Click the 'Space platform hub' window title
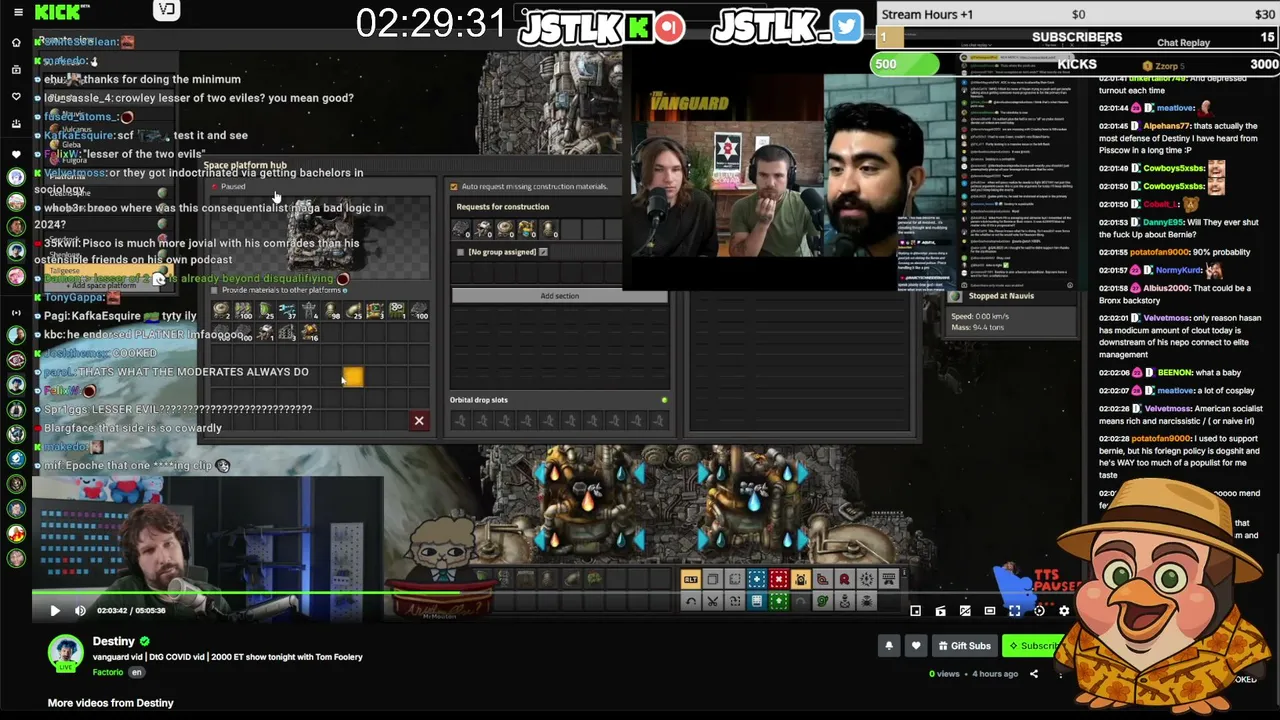 coord(245,166)
